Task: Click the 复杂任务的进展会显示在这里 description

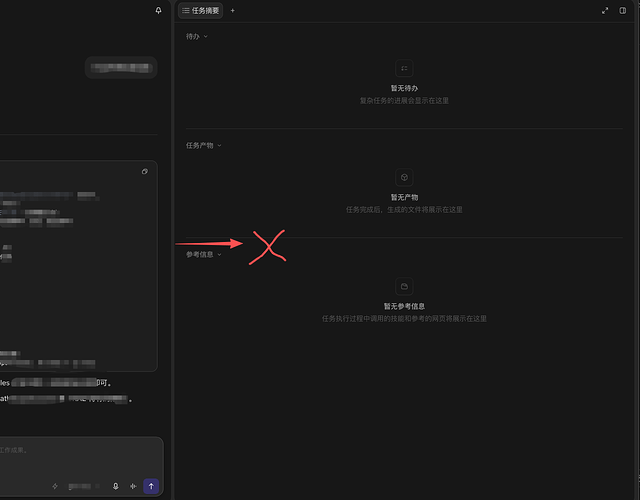Action: [404, 100]
